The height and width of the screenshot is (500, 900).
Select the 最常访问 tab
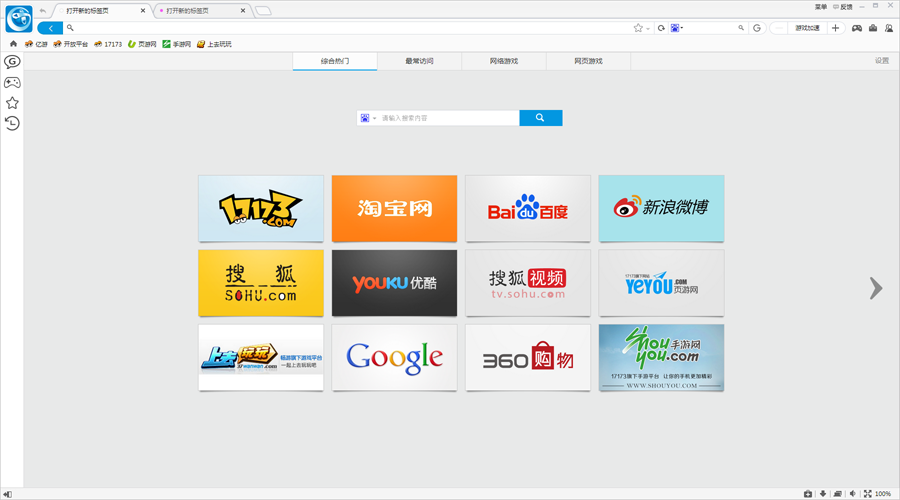(420, 61)
